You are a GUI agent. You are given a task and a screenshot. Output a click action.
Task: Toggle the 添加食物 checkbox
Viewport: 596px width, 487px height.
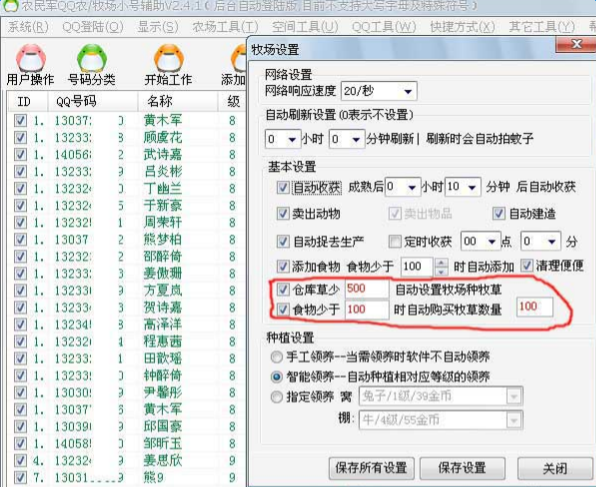click(x=282, y=266)
